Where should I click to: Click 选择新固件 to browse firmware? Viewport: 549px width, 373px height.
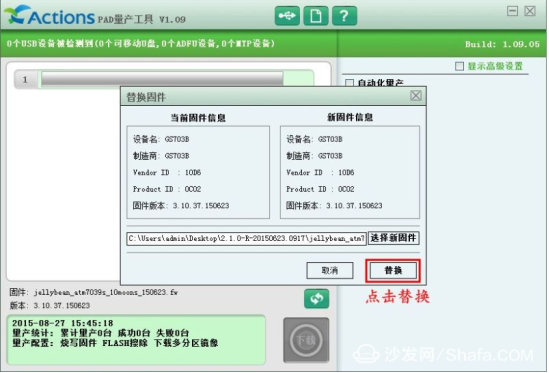tap(393, 238)
